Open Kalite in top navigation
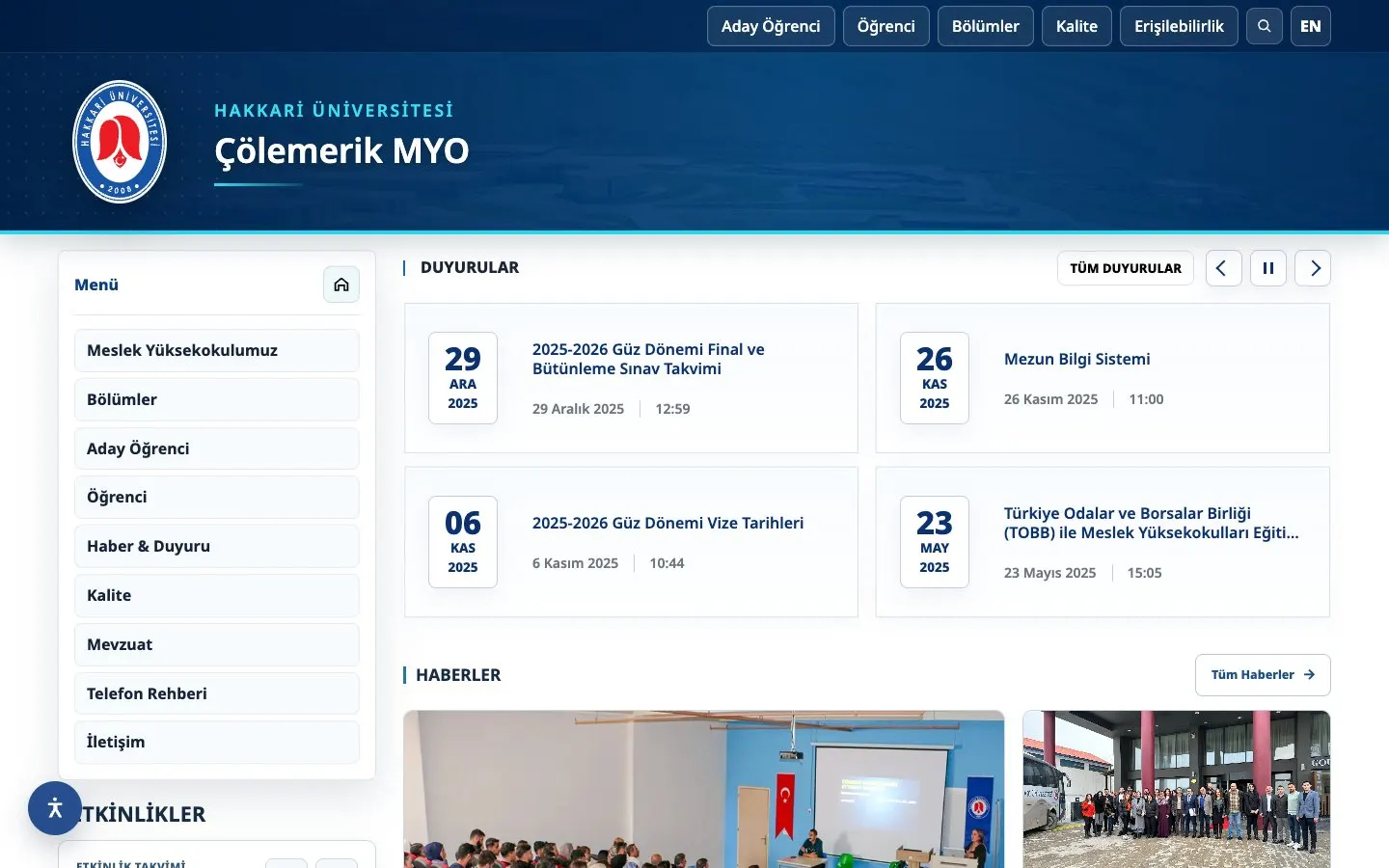Image resolution: width=1389 pixels, height=868 pixels. pos(1076,26)
